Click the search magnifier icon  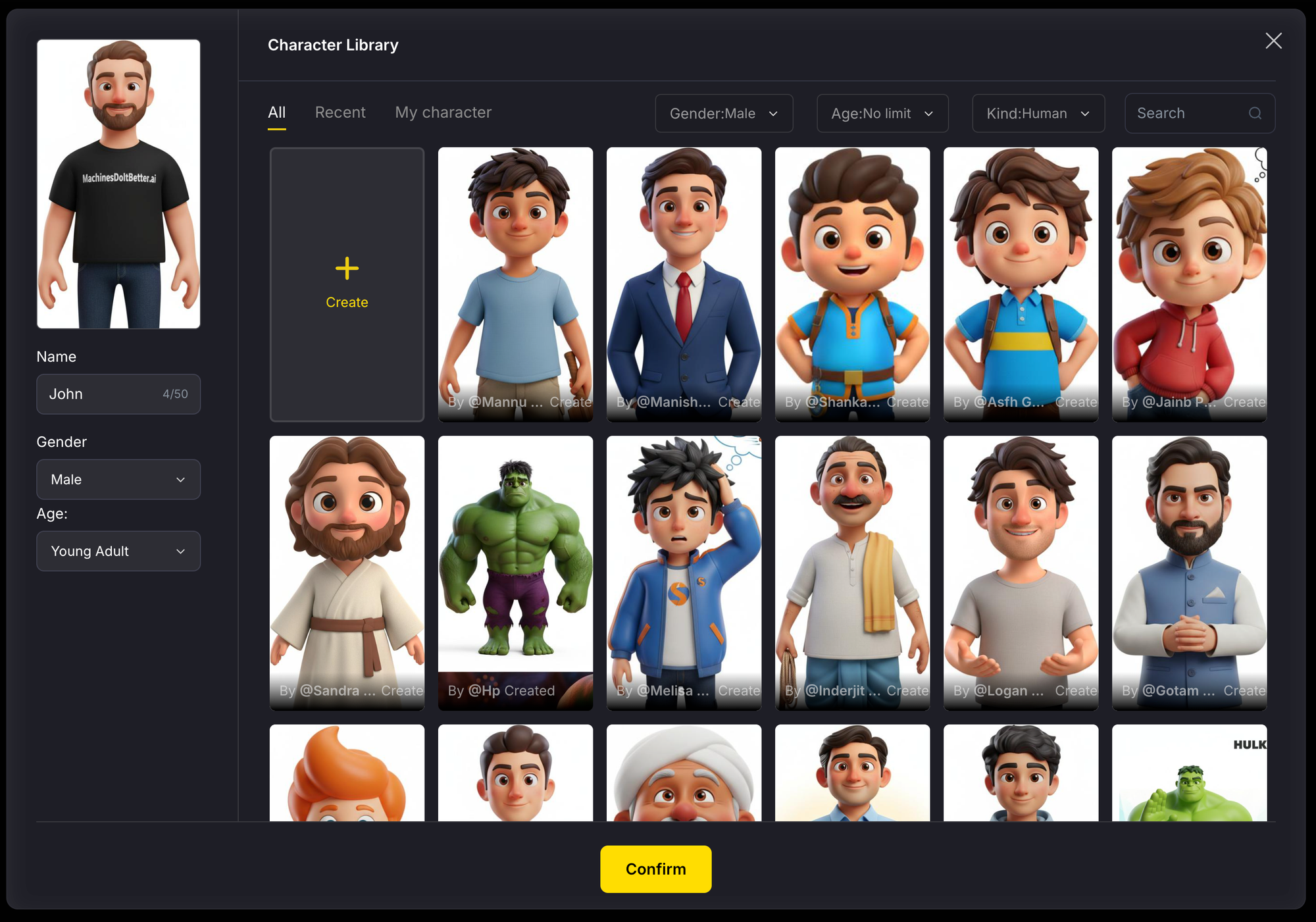coord(1255,113)
